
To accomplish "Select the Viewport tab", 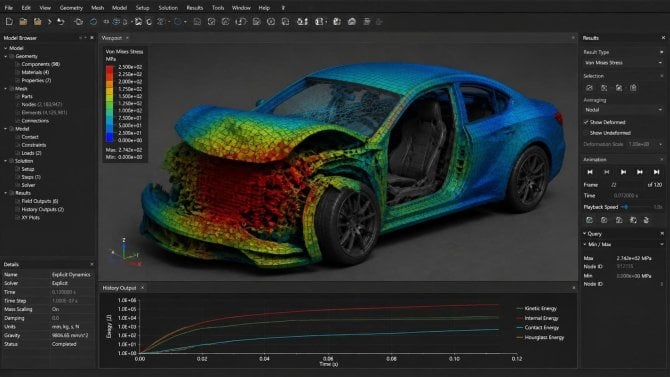I will click(112, 38).
